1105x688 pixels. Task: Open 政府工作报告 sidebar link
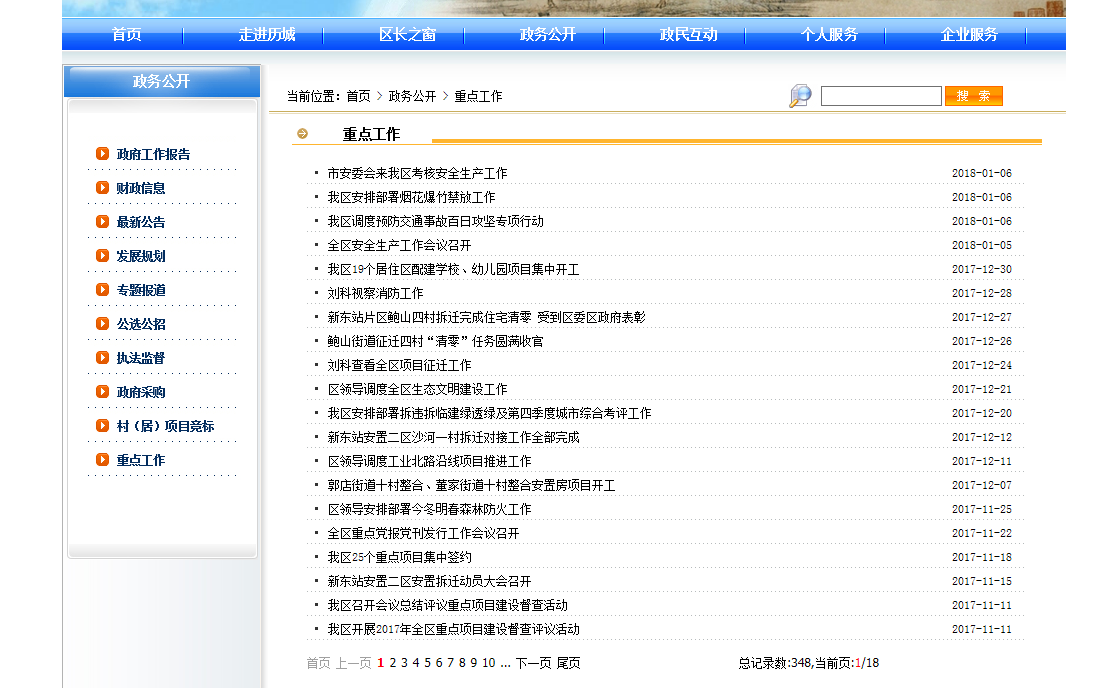(154, 154)
